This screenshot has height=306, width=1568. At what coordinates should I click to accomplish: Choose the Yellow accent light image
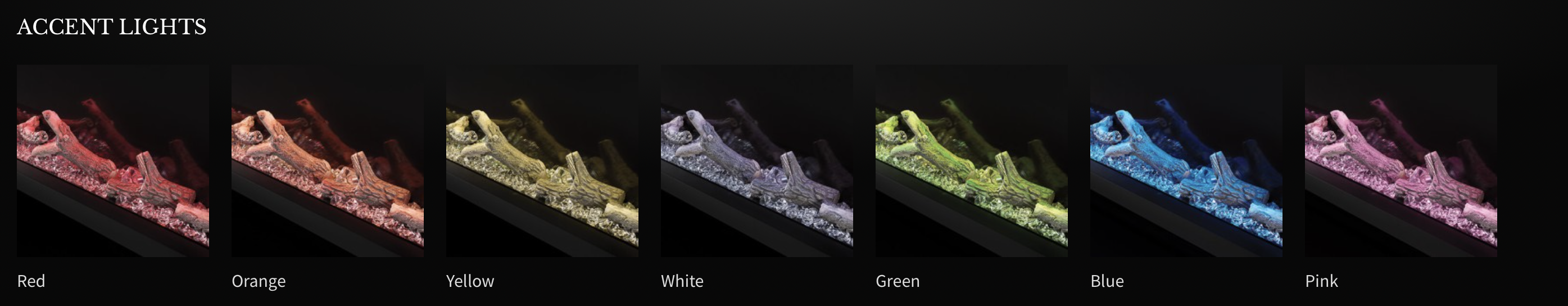(542, 161)
